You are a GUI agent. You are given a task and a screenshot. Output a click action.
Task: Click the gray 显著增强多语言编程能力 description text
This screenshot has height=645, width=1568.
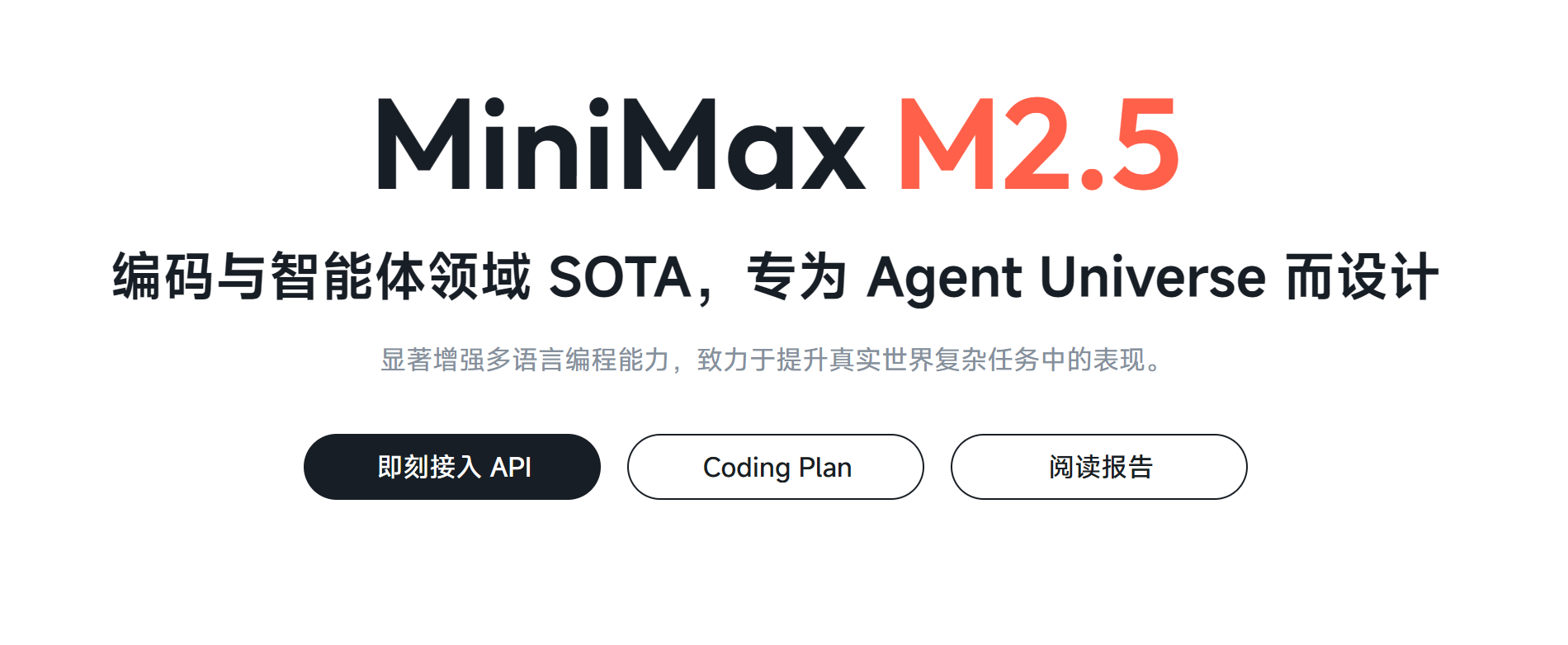[x=525, y=360]
